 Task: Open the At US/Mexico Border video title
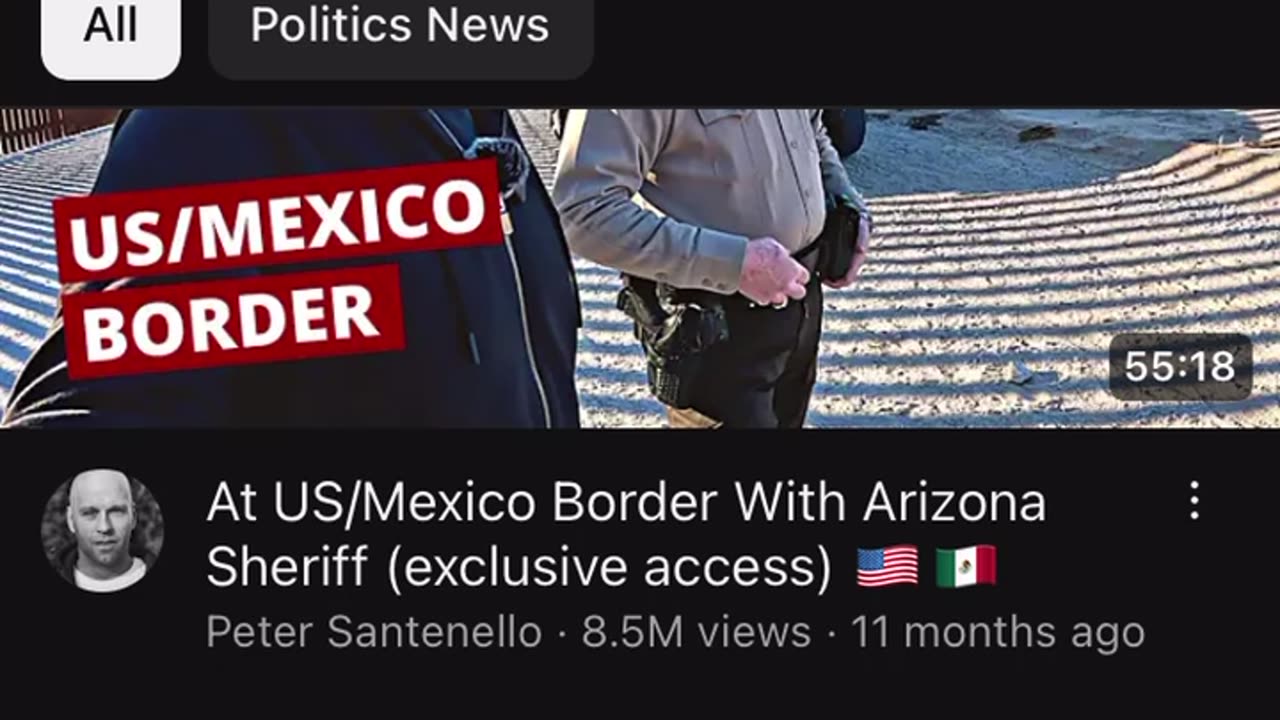(626, 534)
